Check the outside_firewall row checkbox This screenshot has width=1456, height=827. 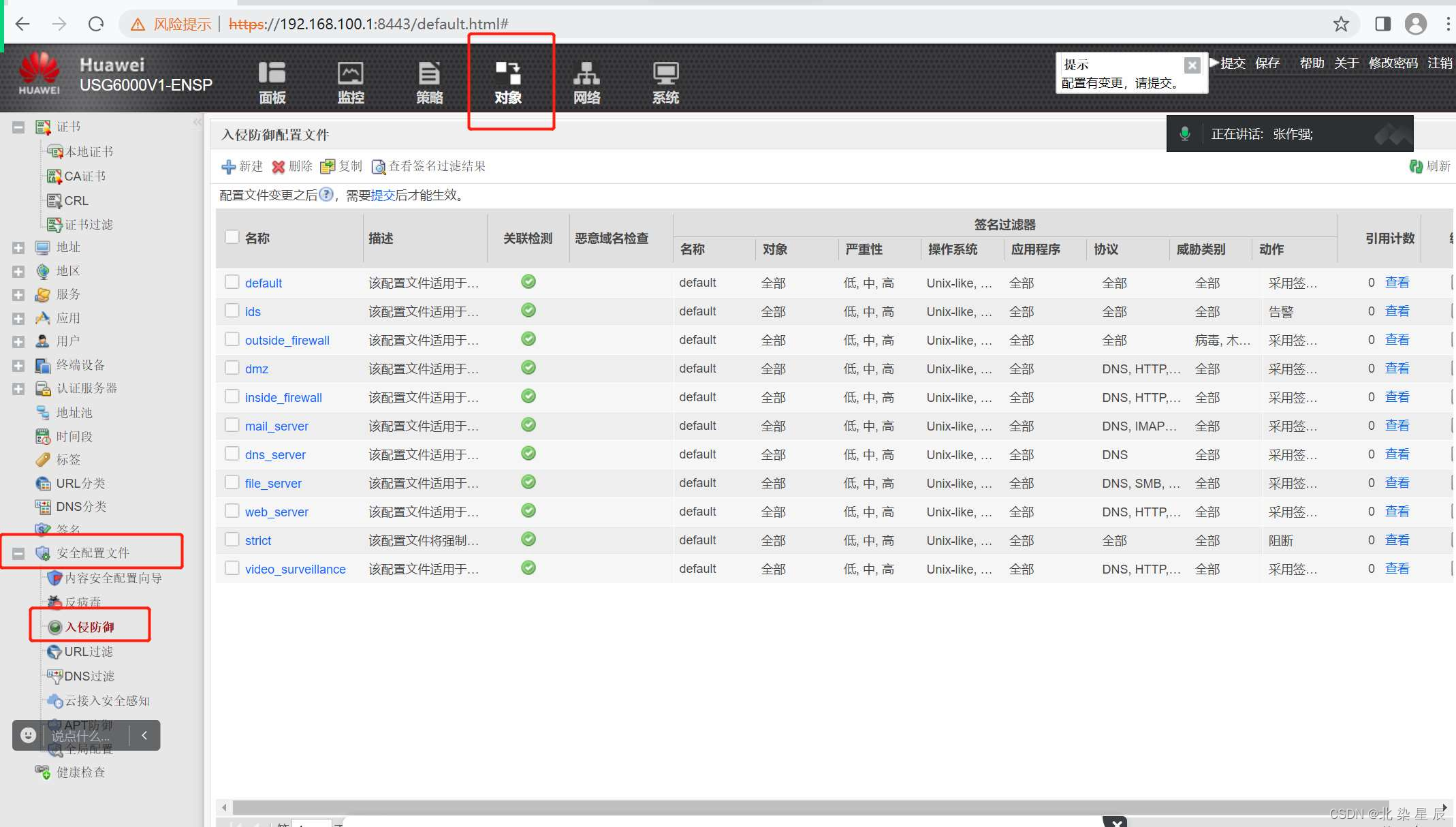point(232,339)
